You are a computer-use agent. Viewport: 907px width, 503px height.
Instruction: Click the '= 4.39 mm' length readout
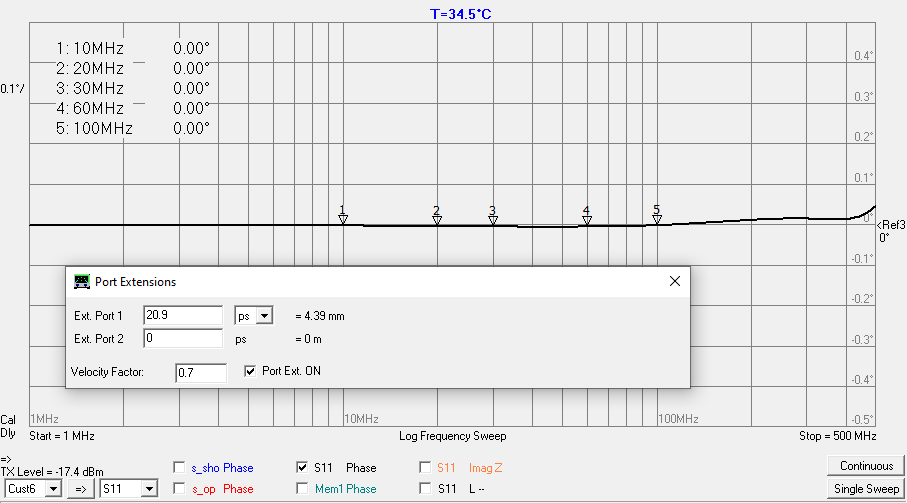[320, 316]
